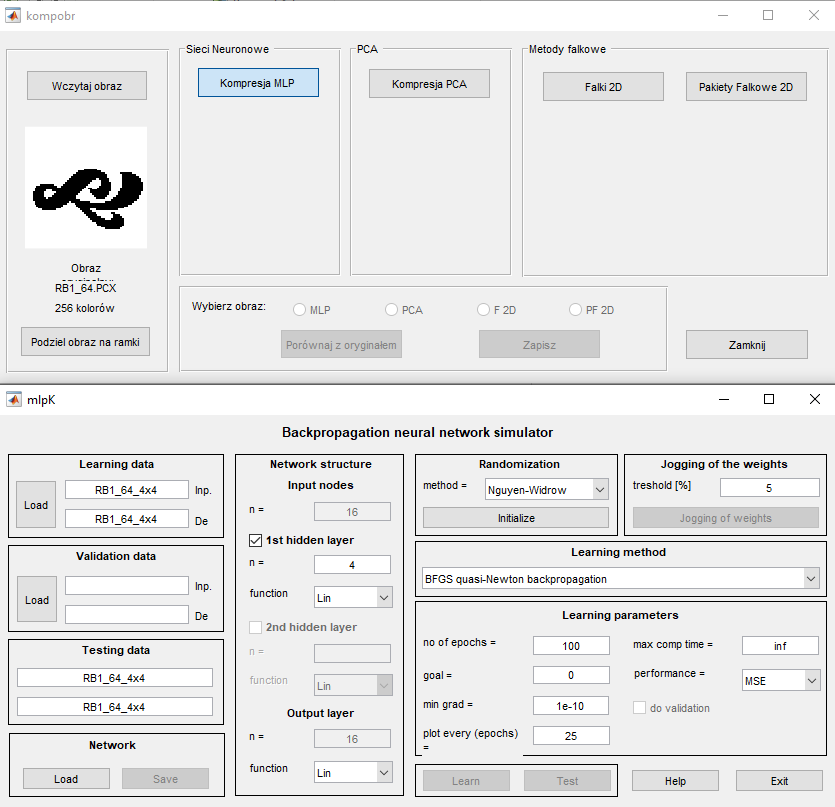The height and width of the screenshot is (807, 835).
Task: Launch Falki 2D wavelet method
Action: pos(603,87)
